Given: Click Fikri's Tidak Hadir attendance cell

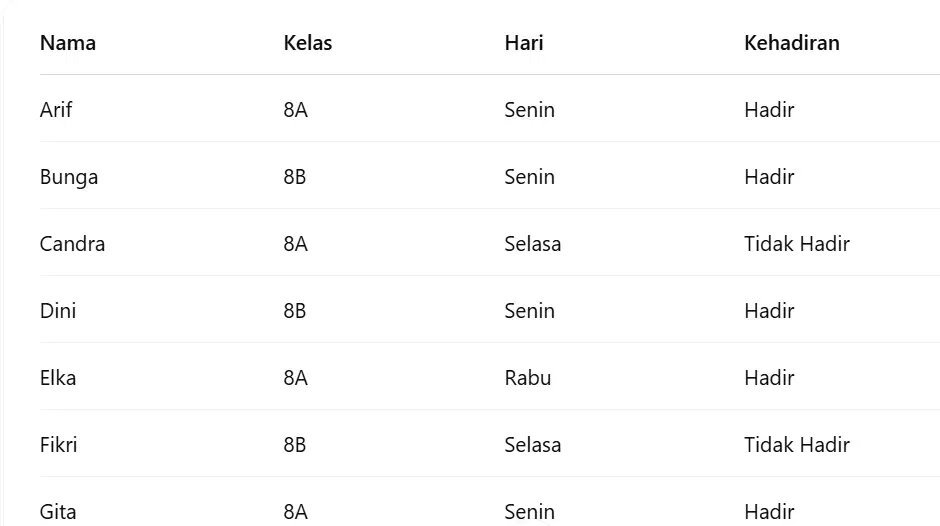Looking at the screenshot, I should point(797,445).
